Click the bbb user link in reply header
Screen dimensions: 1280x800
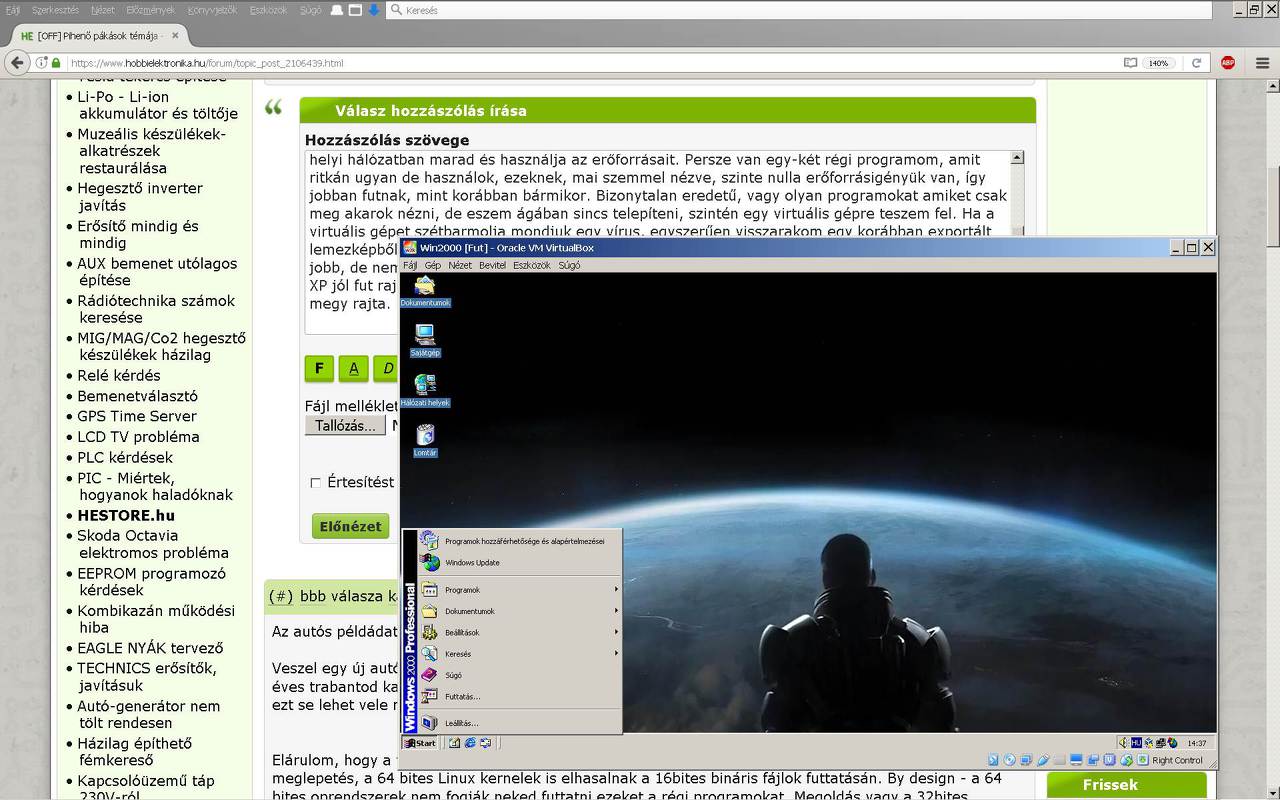click(313, 596)
